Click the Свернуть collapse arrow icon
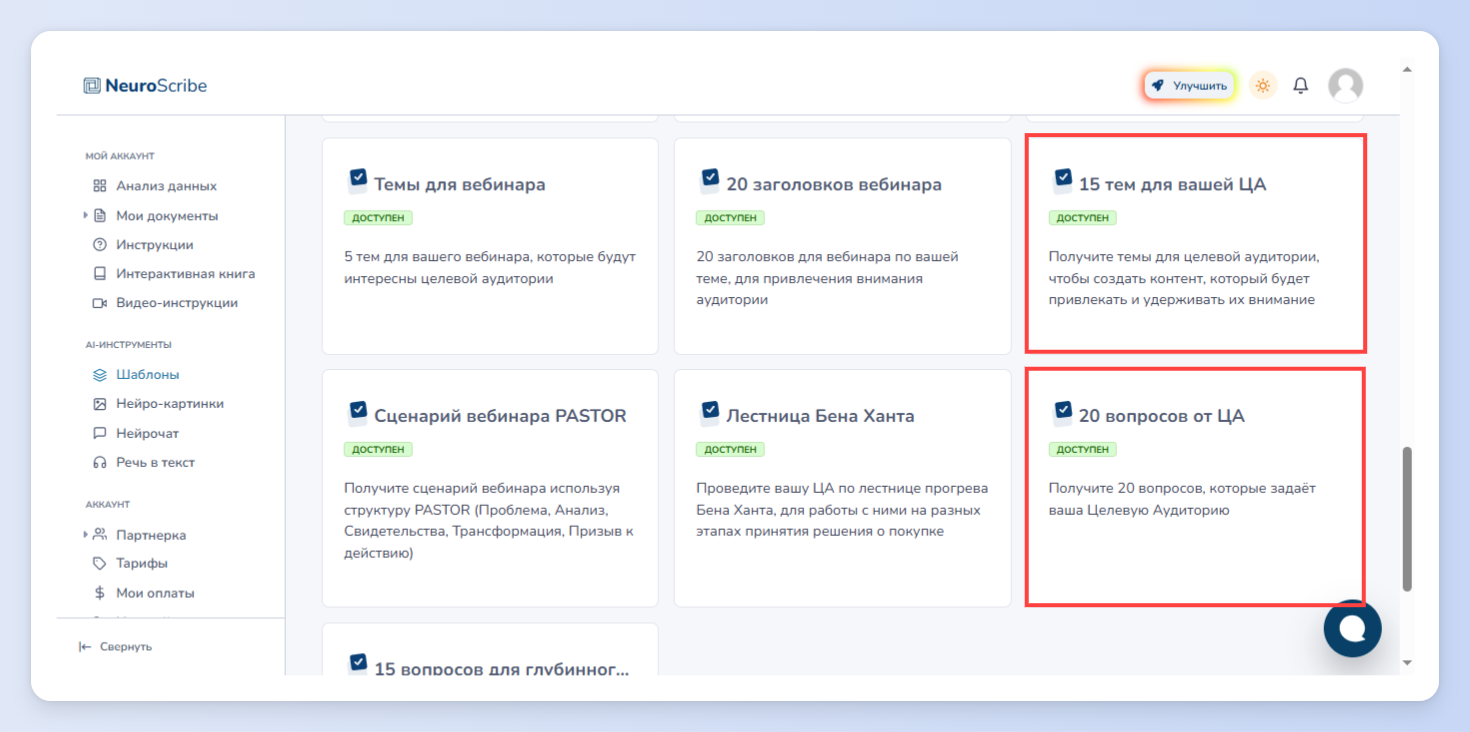The height and width of the screenshot is (732, 1470). (x=85, y=647)
